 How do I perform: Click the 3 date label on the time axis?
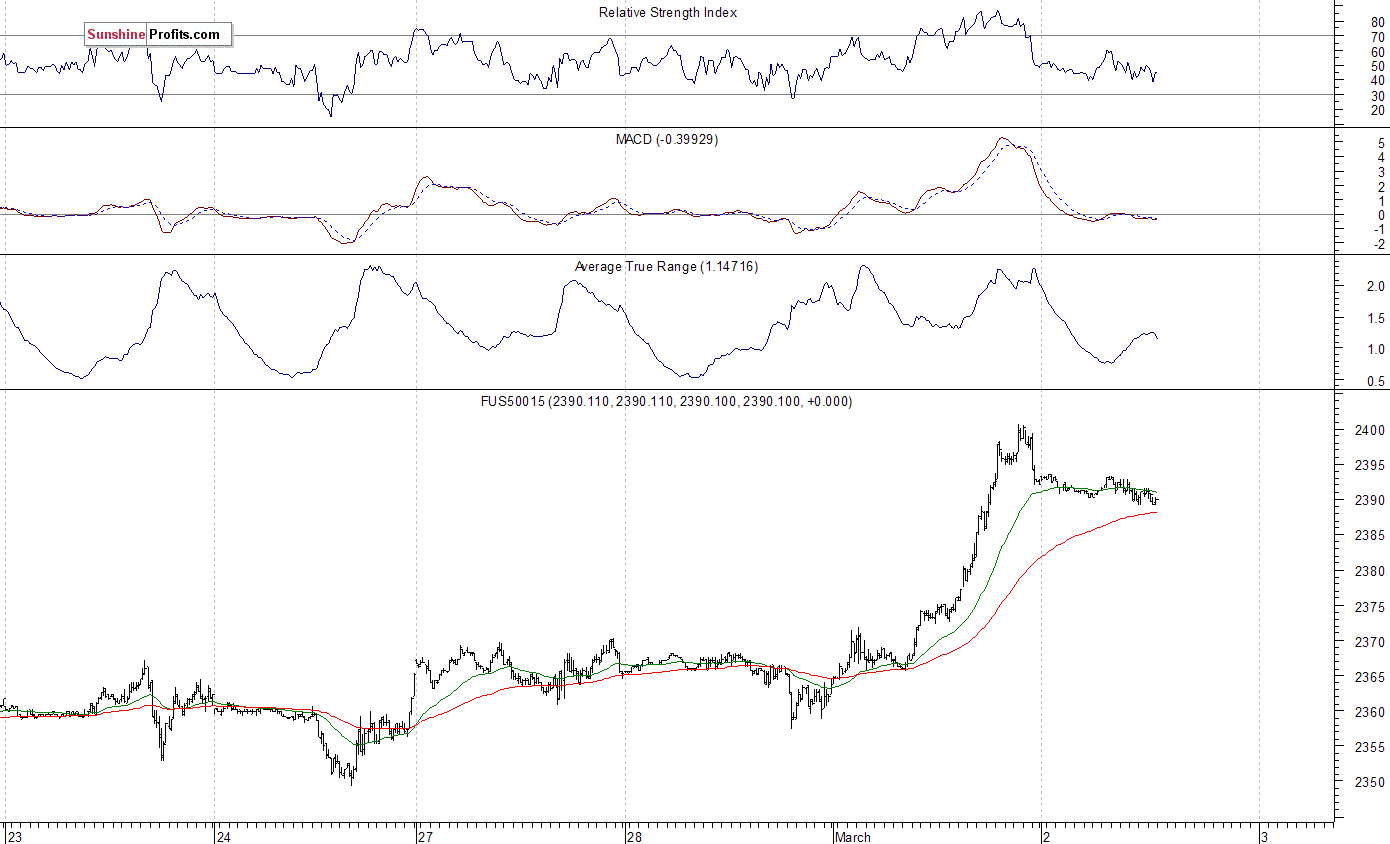click(x=1266, y=837)
